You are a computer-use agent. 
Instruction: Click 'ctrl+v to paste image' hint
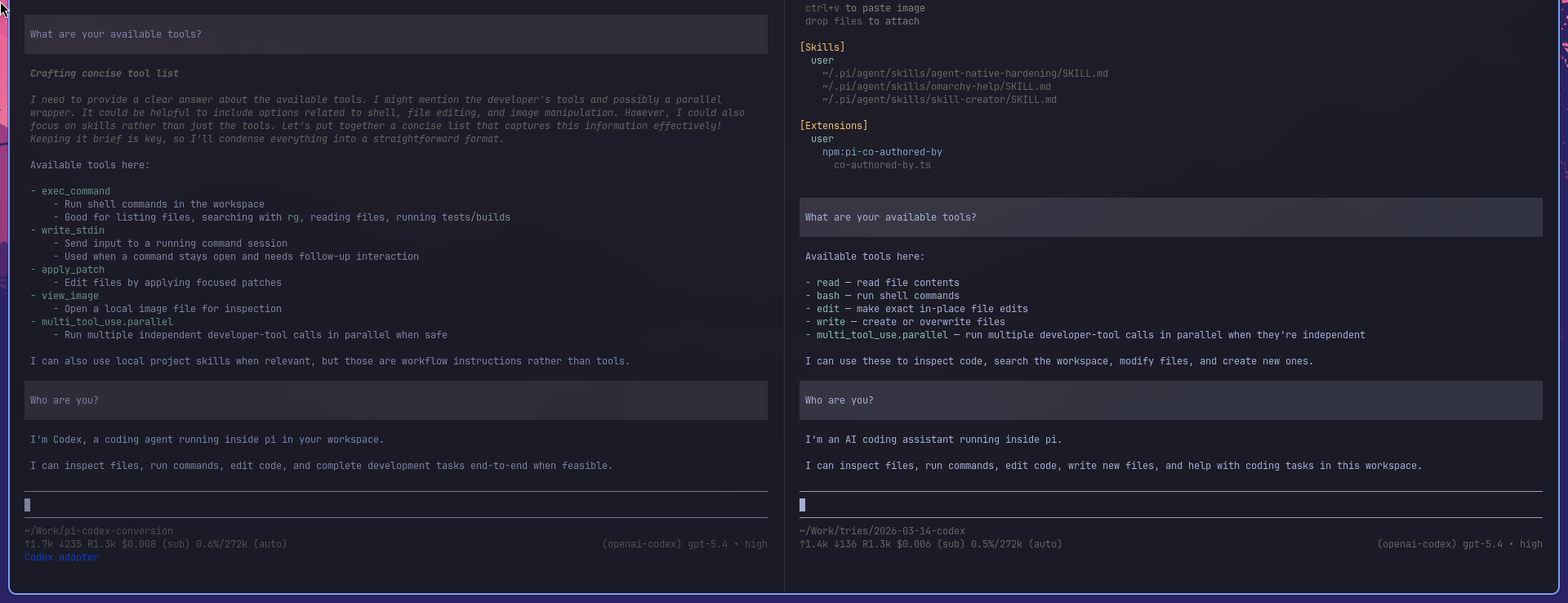pyautogui.click(x=865, y=8)
